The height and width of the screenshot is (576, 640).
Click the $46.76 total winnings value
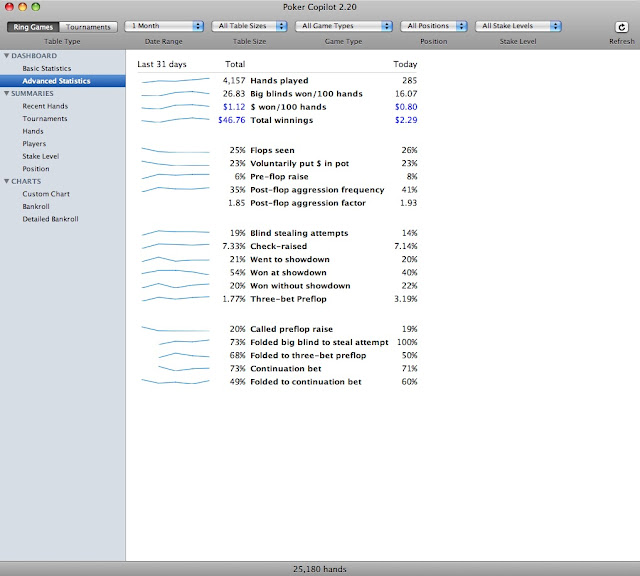coord(232,120)
